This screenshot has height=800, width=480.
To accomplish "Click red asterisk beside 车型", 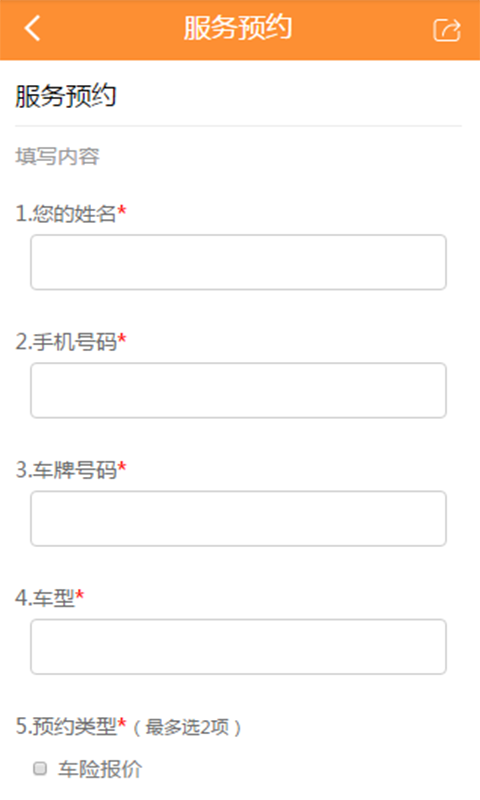I will point(80,594).
